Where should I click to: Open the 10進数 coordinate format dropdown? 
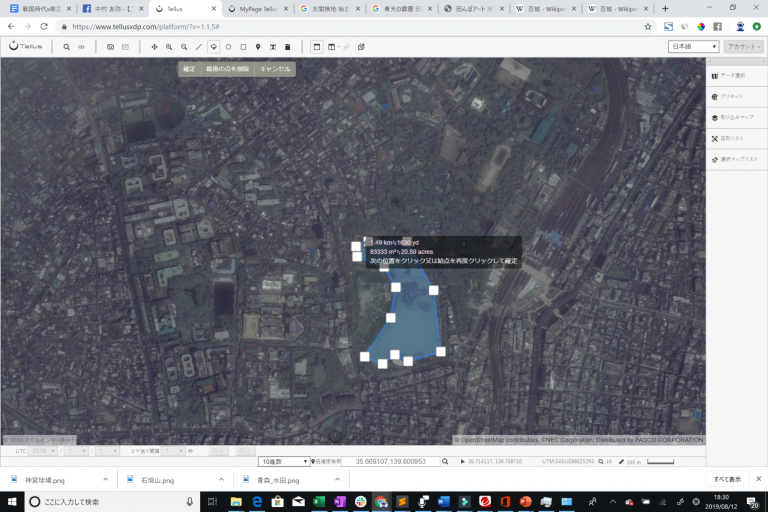click(284, 462)
